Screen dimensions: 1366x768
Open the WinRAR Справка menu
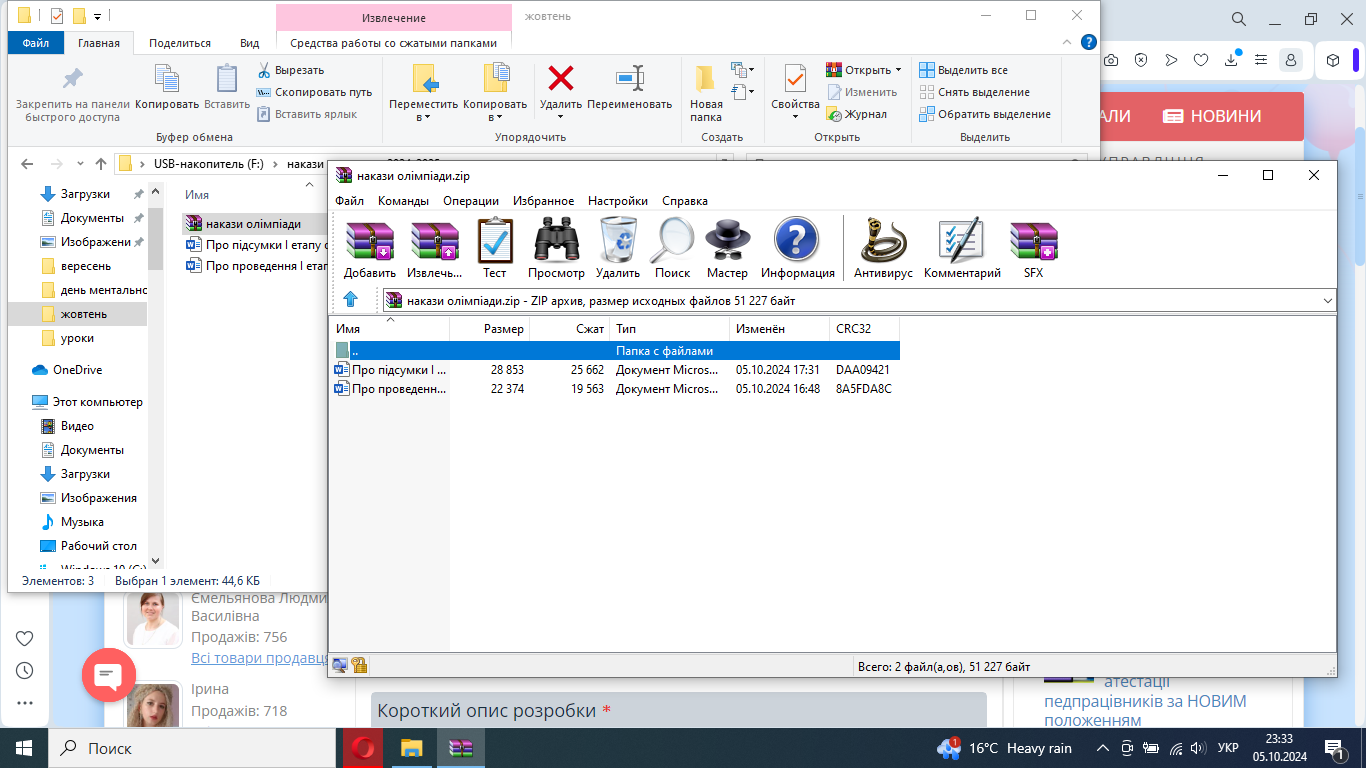tap(685, 201)
